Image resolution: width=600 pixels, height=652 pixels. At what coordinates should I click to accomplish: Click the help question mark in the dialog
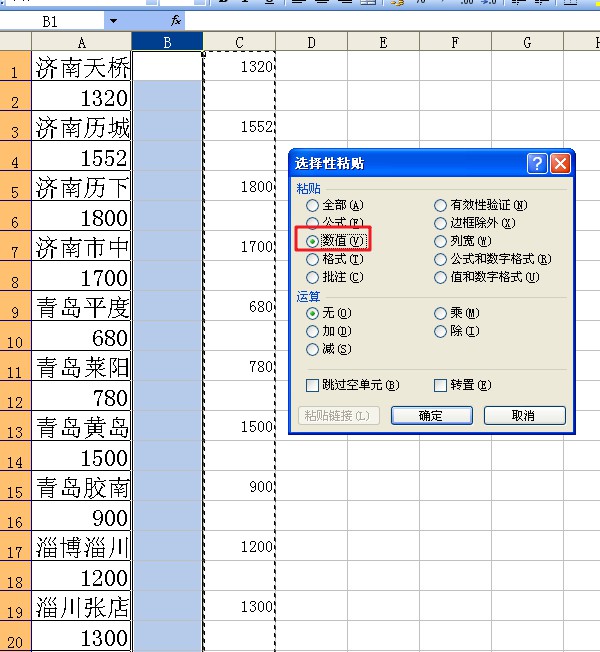point(537,163)
